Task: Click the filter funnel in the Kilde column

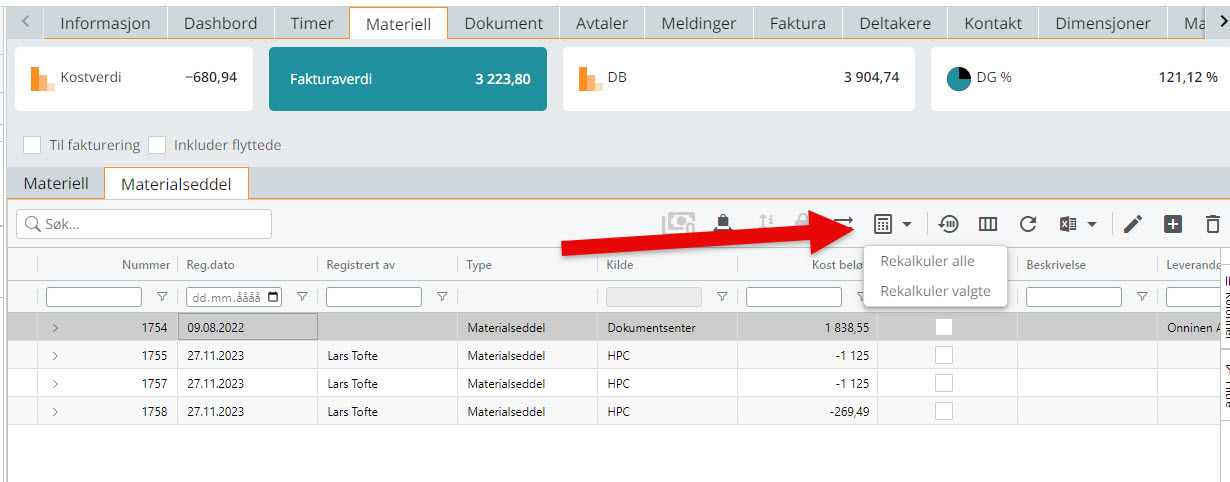Action: (722, 297)
